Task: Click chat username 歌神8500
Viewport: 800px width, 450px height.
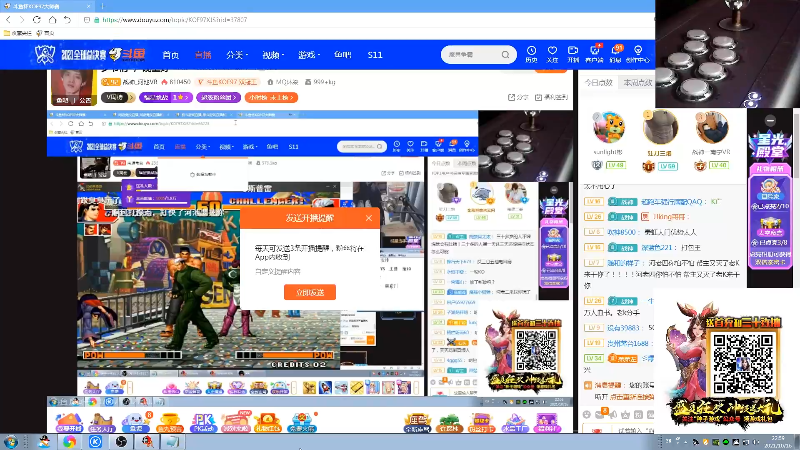Action: (622, 232)
